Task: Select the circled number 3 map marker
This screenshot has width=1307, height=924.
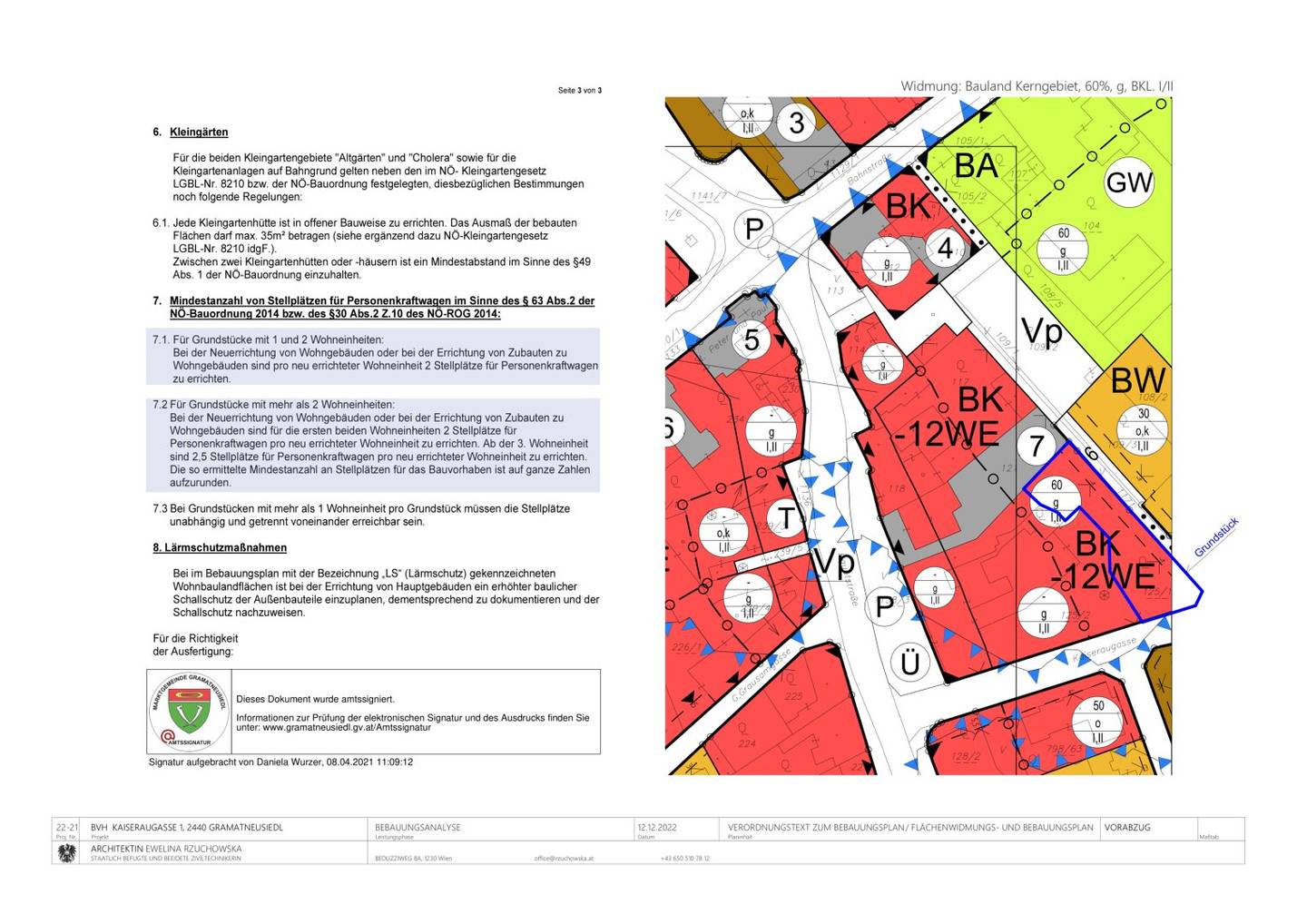Action: click(796, 123)
